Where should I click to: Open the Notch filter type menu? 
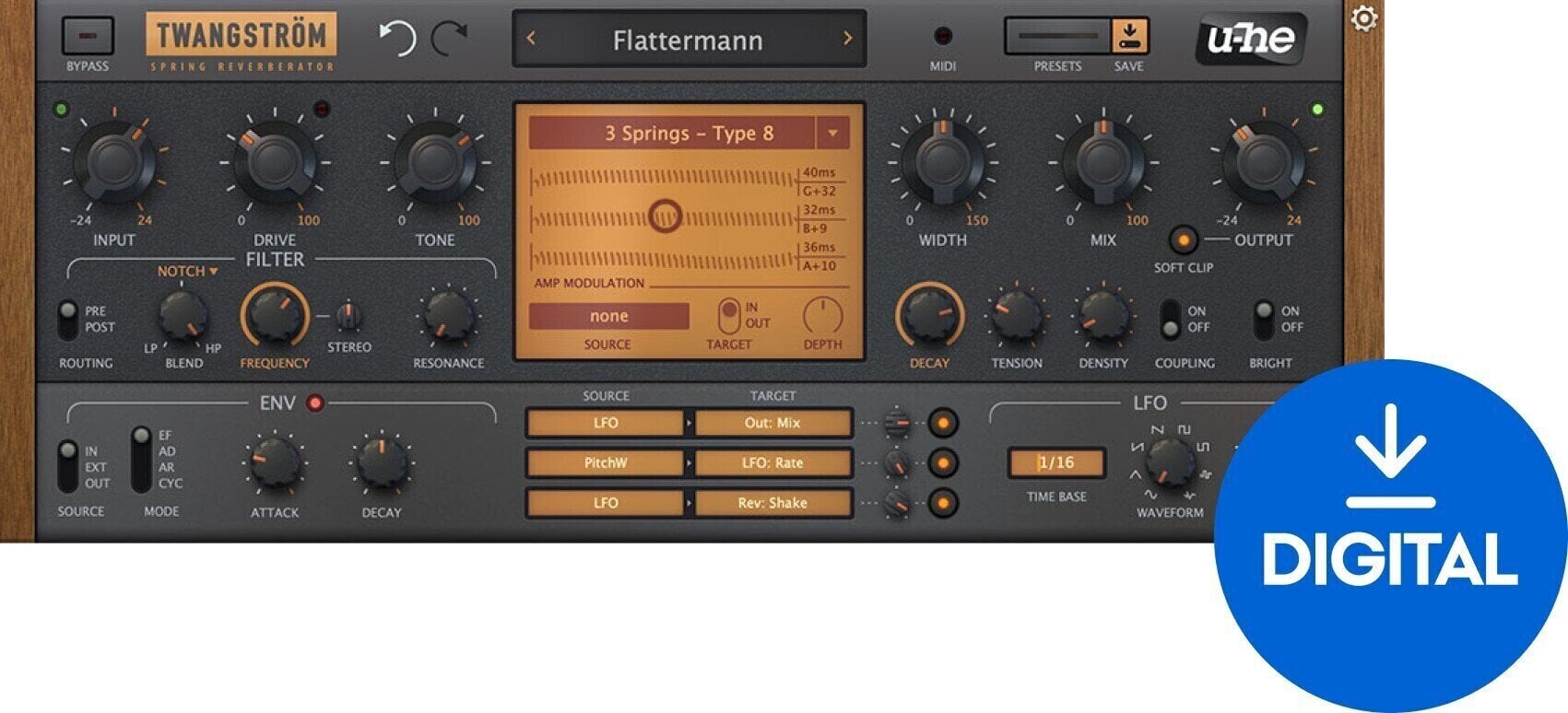click(x=187, y=272)
